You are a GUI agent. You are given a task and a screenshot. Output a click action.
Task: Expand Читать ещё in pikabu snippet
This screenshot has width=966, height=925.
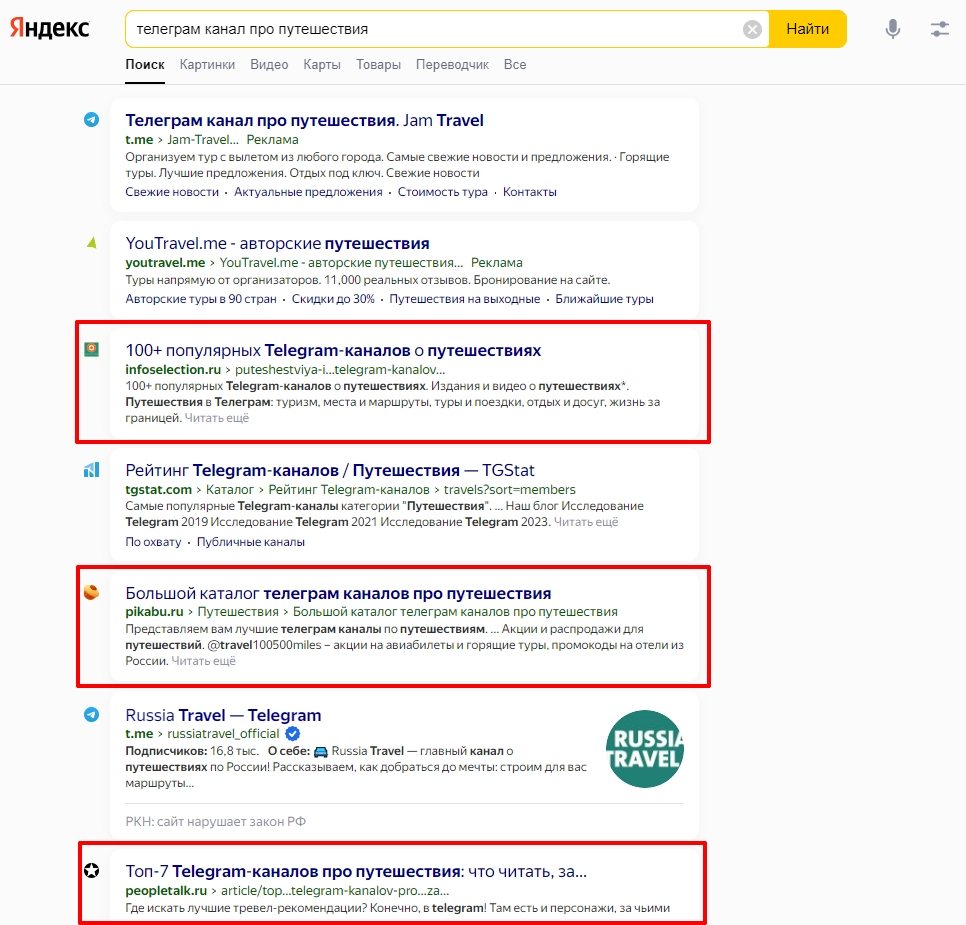(x=203, y=661)
